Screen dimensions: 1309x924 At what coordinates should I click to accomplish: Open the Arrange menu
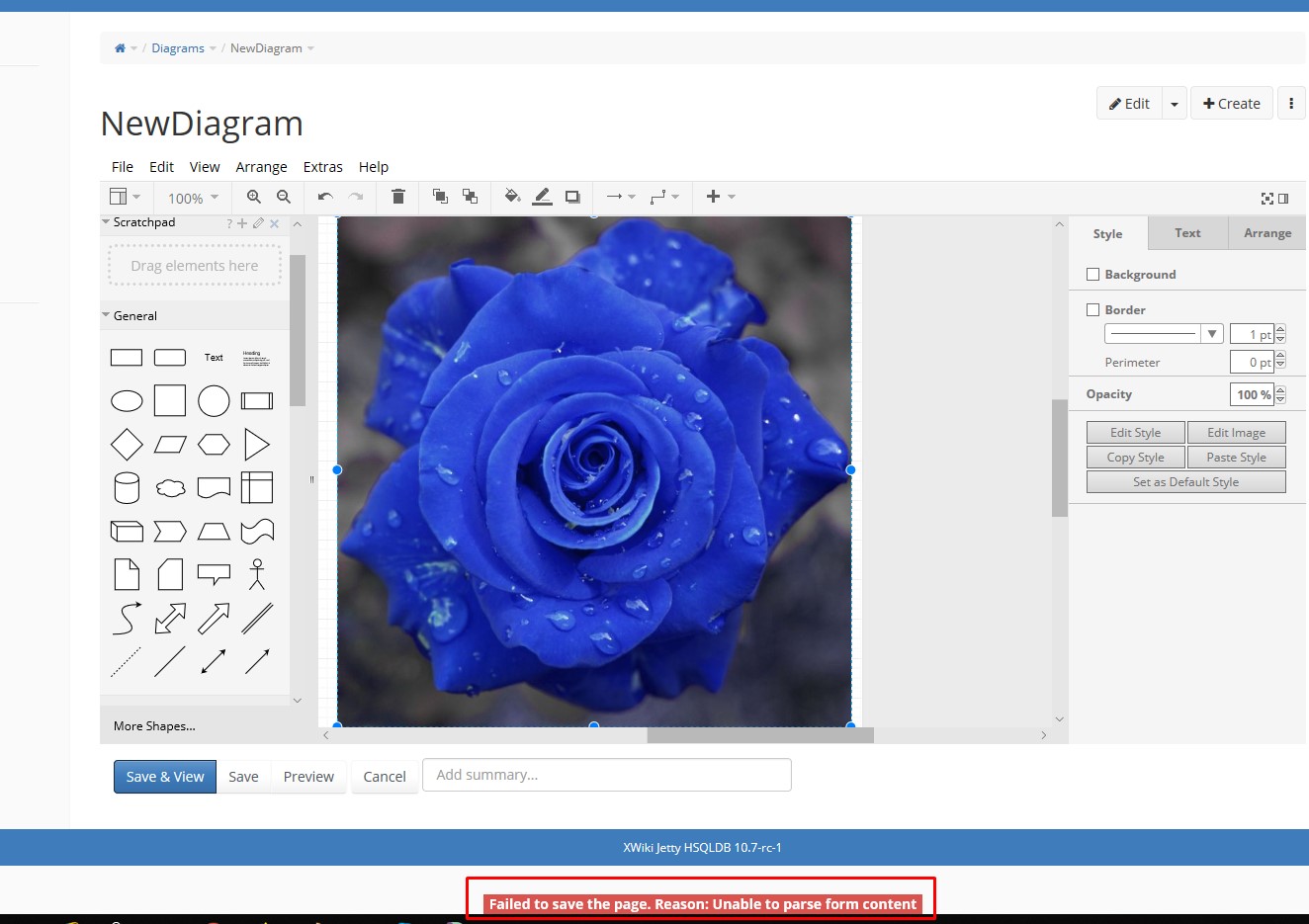coord(261,167)
